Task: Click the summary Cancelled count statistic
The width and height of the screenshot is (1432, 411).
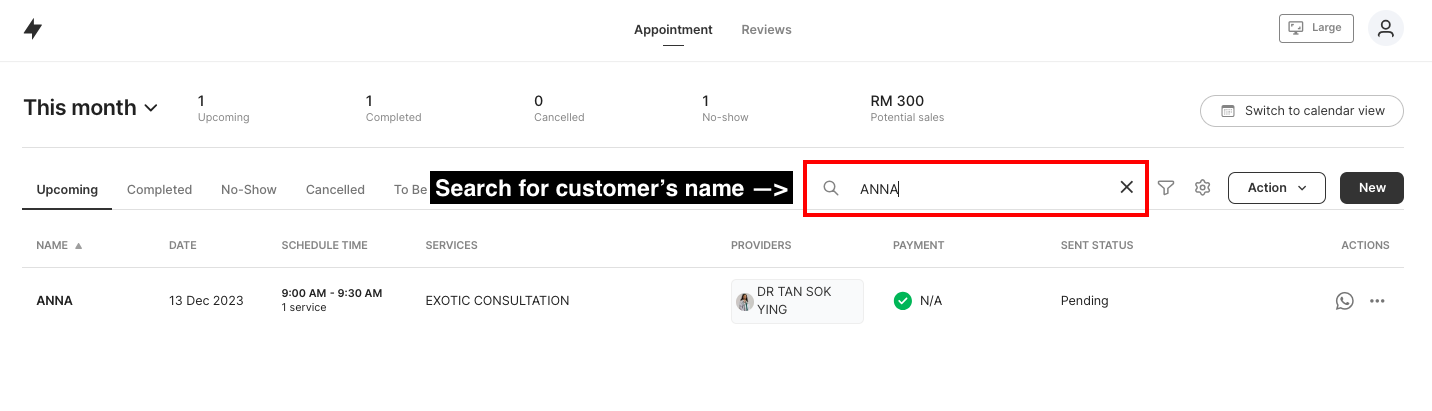Action: 559,108
